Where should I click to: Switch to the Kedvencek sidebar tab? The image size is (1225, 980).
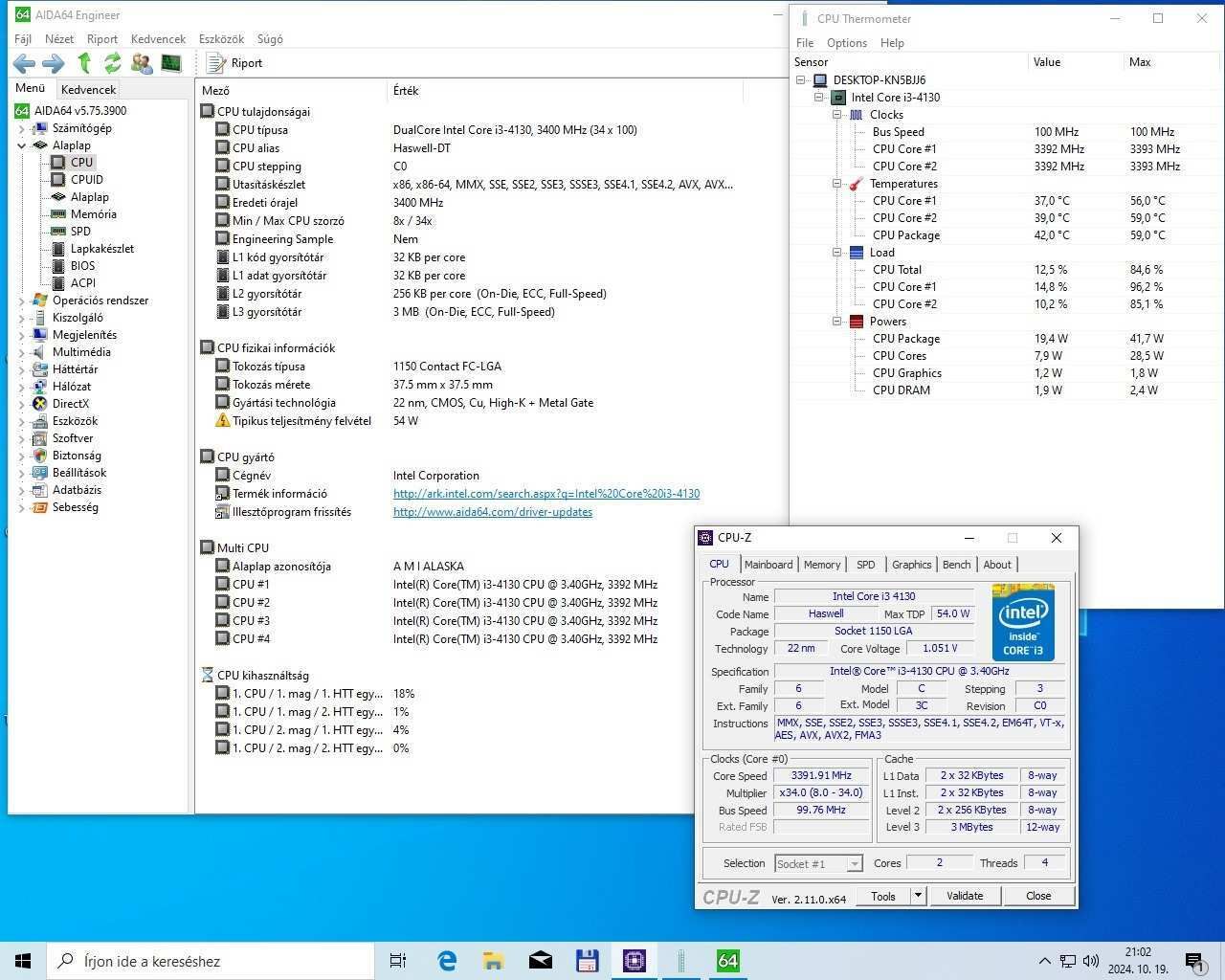88,89
